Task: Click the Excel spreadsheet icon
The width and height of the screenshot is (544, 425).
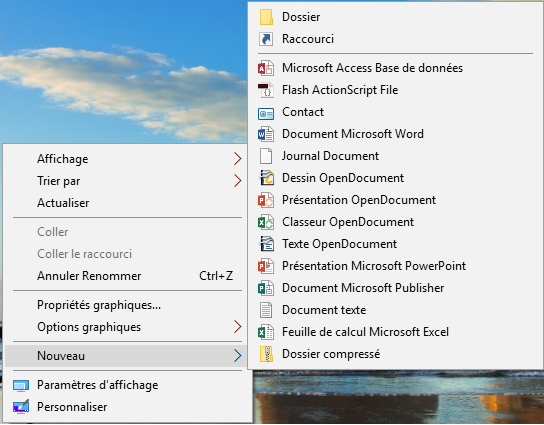Action: pos(266,332)
